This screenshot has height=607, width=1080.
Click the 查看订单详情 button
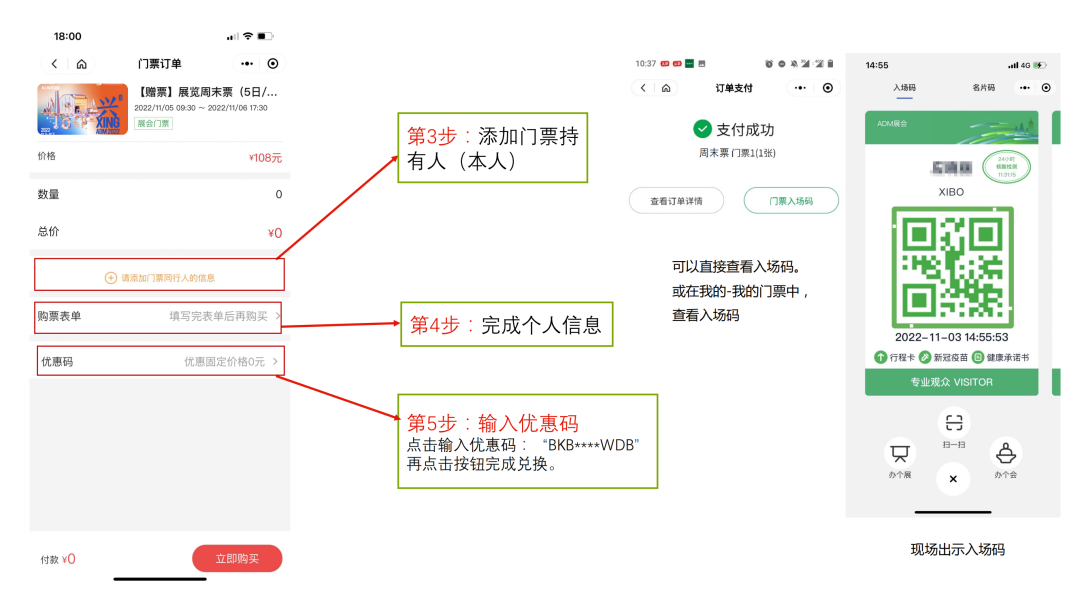(x=676, y=200)
